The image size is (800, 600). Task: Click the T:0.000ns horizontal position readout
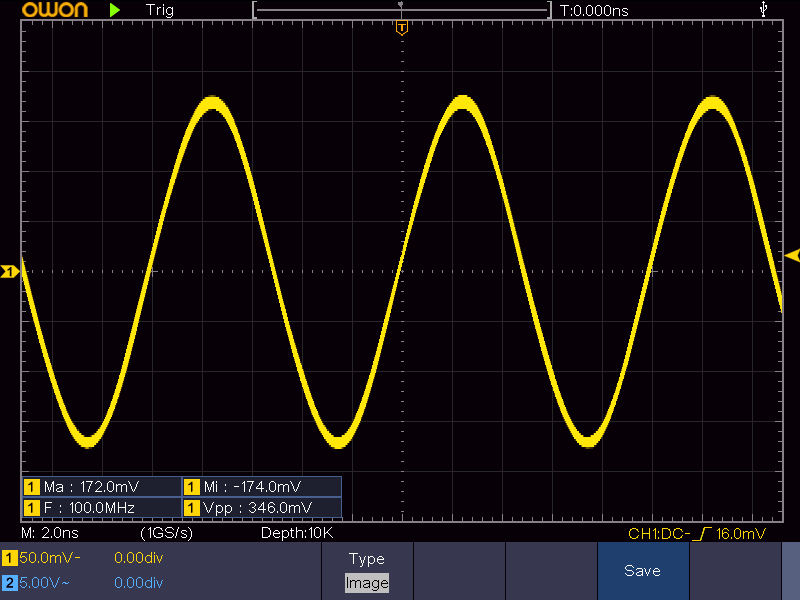(x=594, y=11)
